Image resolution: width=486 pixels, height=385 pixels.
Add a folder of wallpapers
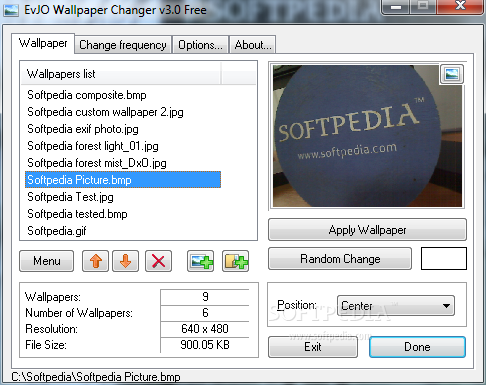pos(235,261)
